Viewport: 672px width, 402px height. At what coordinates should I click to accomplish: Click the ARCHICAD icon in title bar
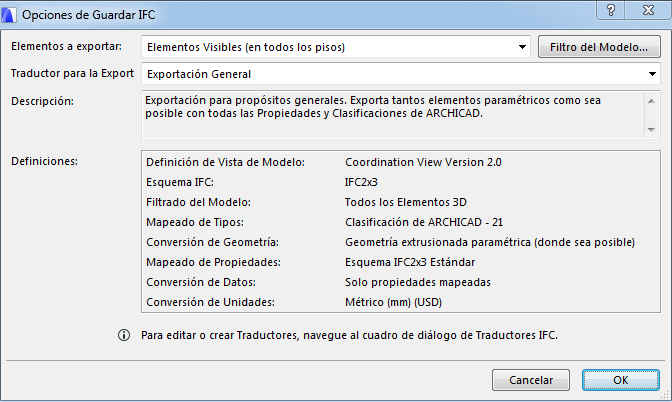(x=11, y=13)
